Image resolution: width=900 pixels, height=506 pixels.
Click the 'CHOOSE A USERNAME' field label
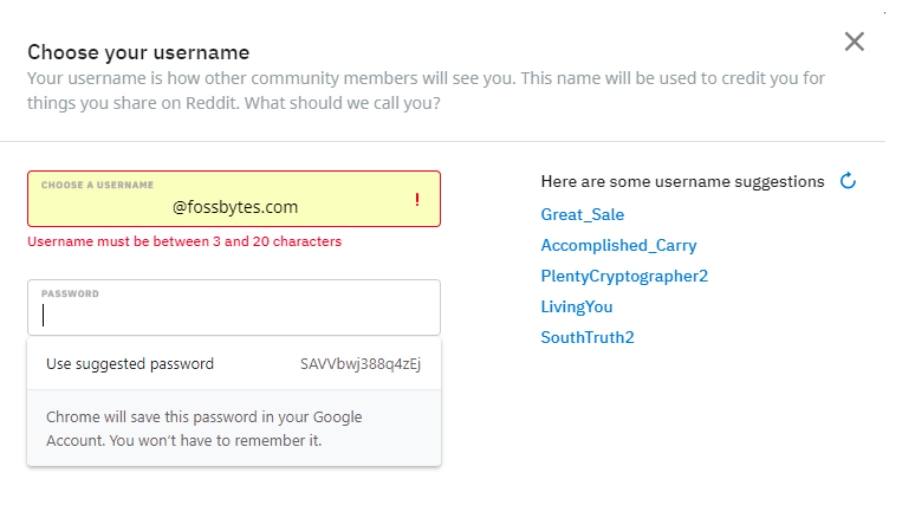pyautogui.click(x=97, y=185)
